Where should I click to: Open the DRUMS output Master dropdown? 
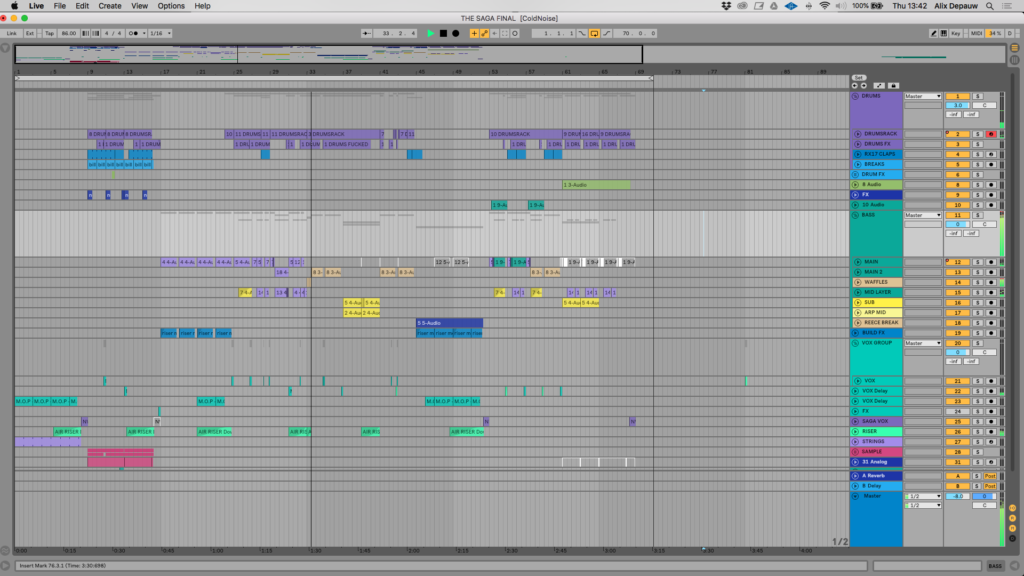pos(922,96)
